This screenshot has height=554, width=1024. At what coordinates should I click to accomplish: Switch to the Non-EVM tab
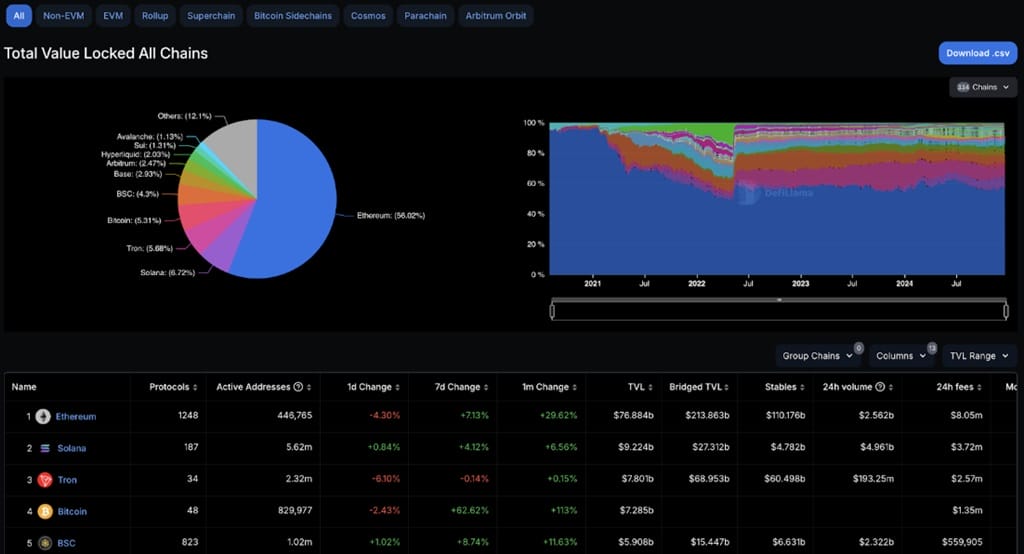(x=62, y=16)
